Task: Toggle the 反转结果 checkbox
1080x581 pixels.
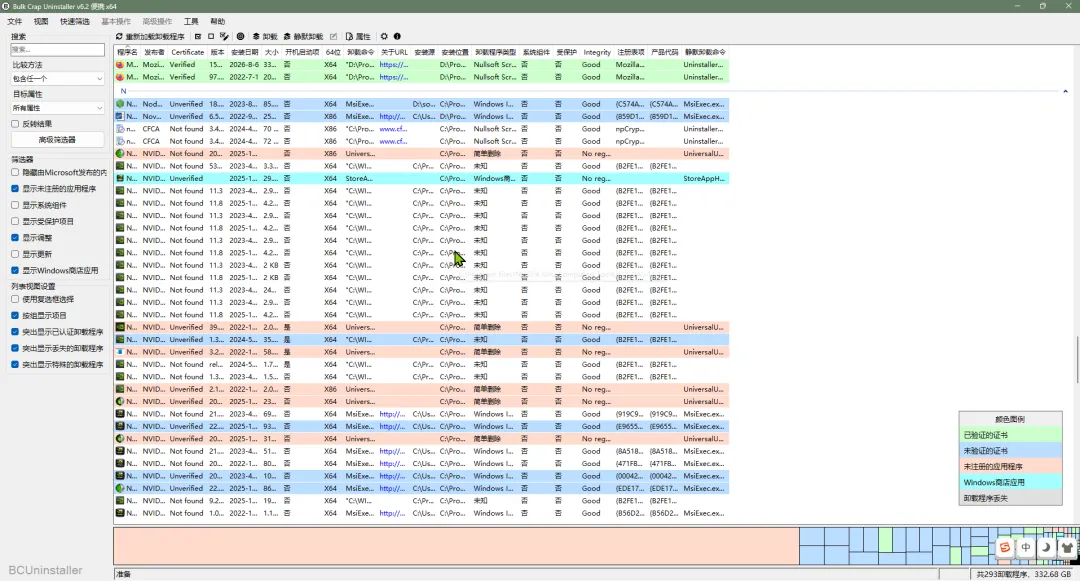Action: [x=15, y=124]
